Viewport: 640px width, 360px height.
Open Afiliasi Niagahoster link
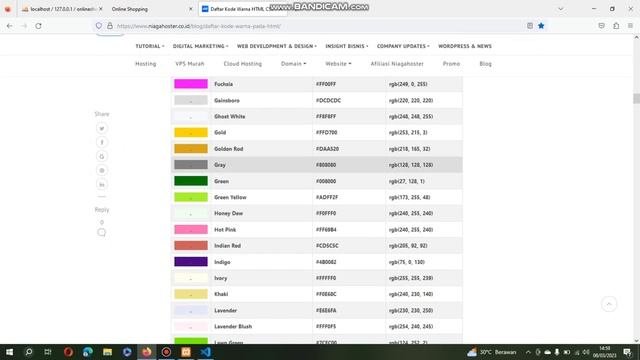tap(397, 64)
